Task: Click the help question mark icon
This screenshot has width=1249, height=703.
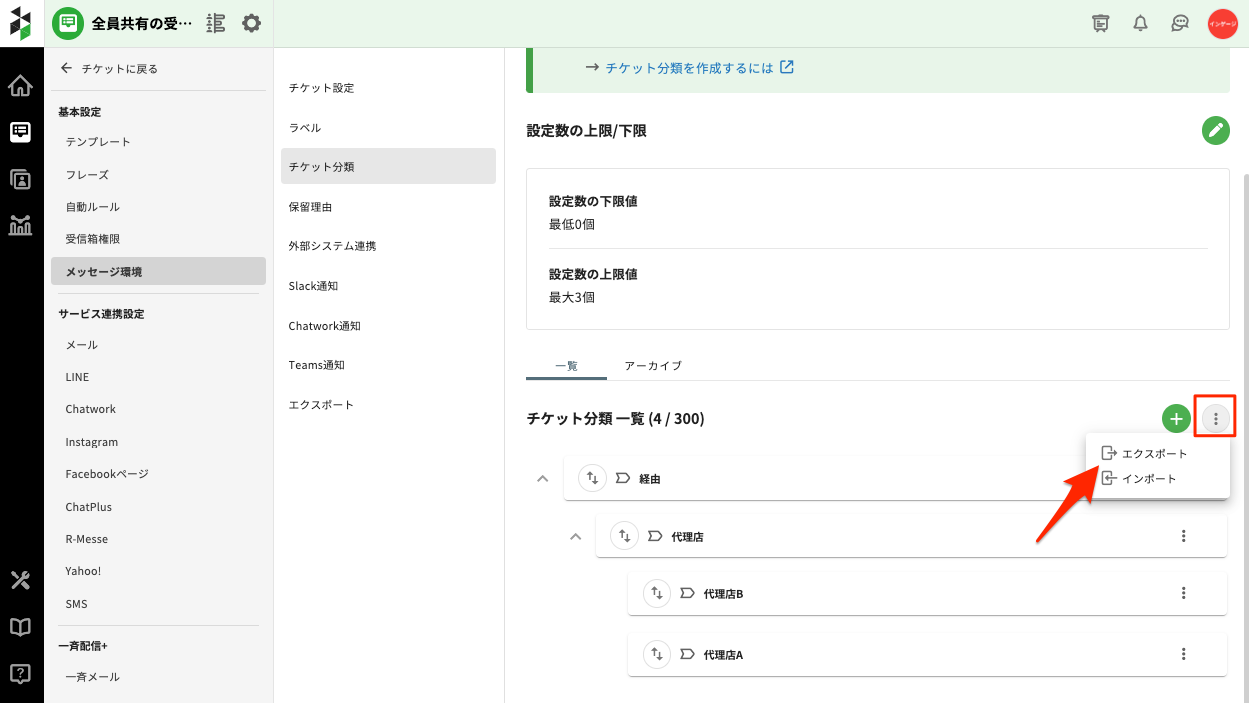Action: [20, 673]
